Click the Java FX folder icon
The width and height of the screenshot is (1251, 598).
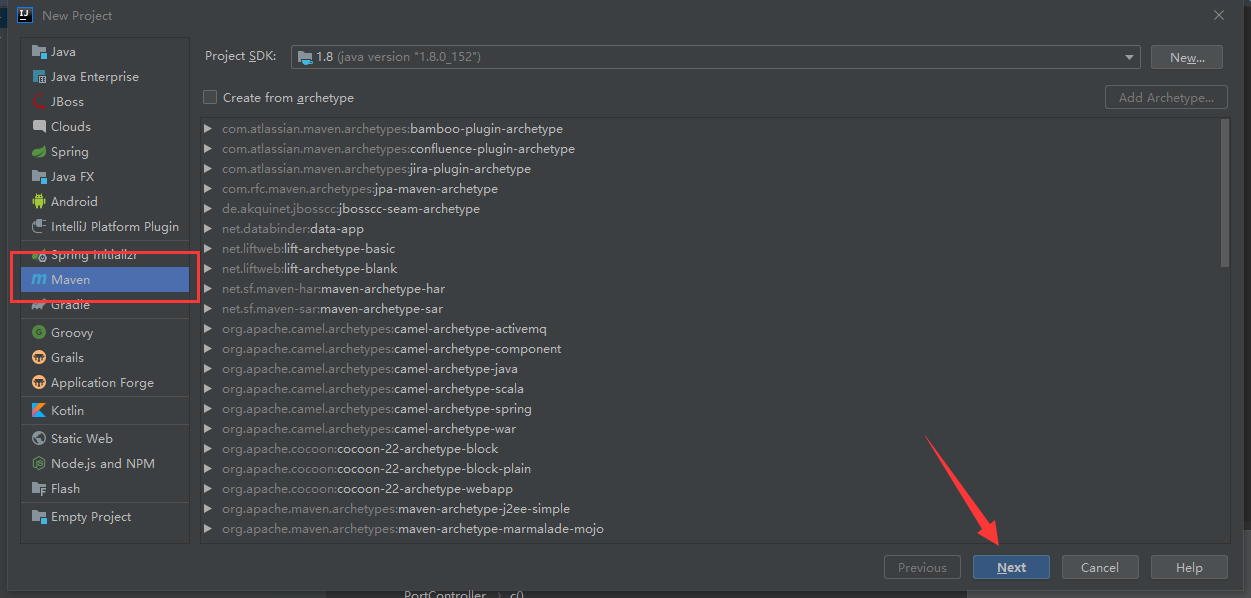click(x=39, y=177)
